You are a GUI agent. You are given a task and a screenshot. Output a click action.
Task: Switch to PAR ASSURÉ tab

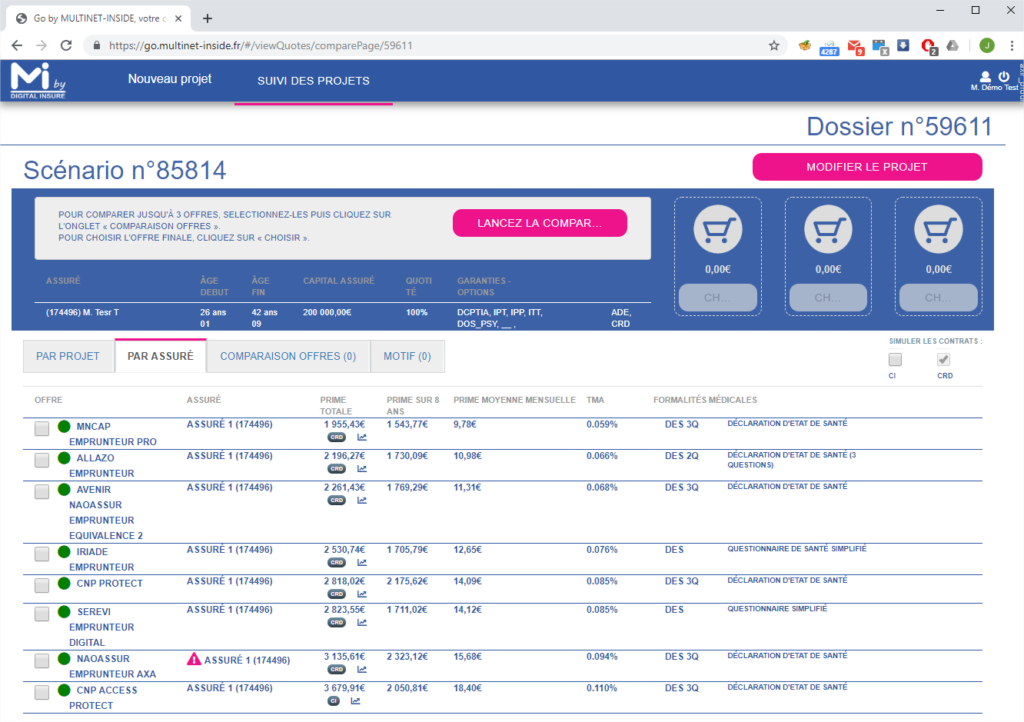[161, 356]
